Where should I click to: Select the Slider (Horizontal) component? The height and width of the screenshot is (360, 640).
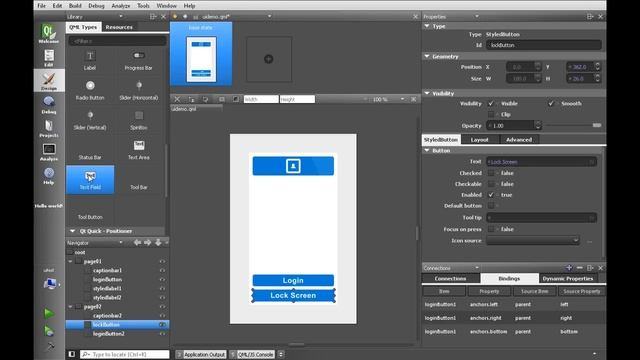pos(138,90)
